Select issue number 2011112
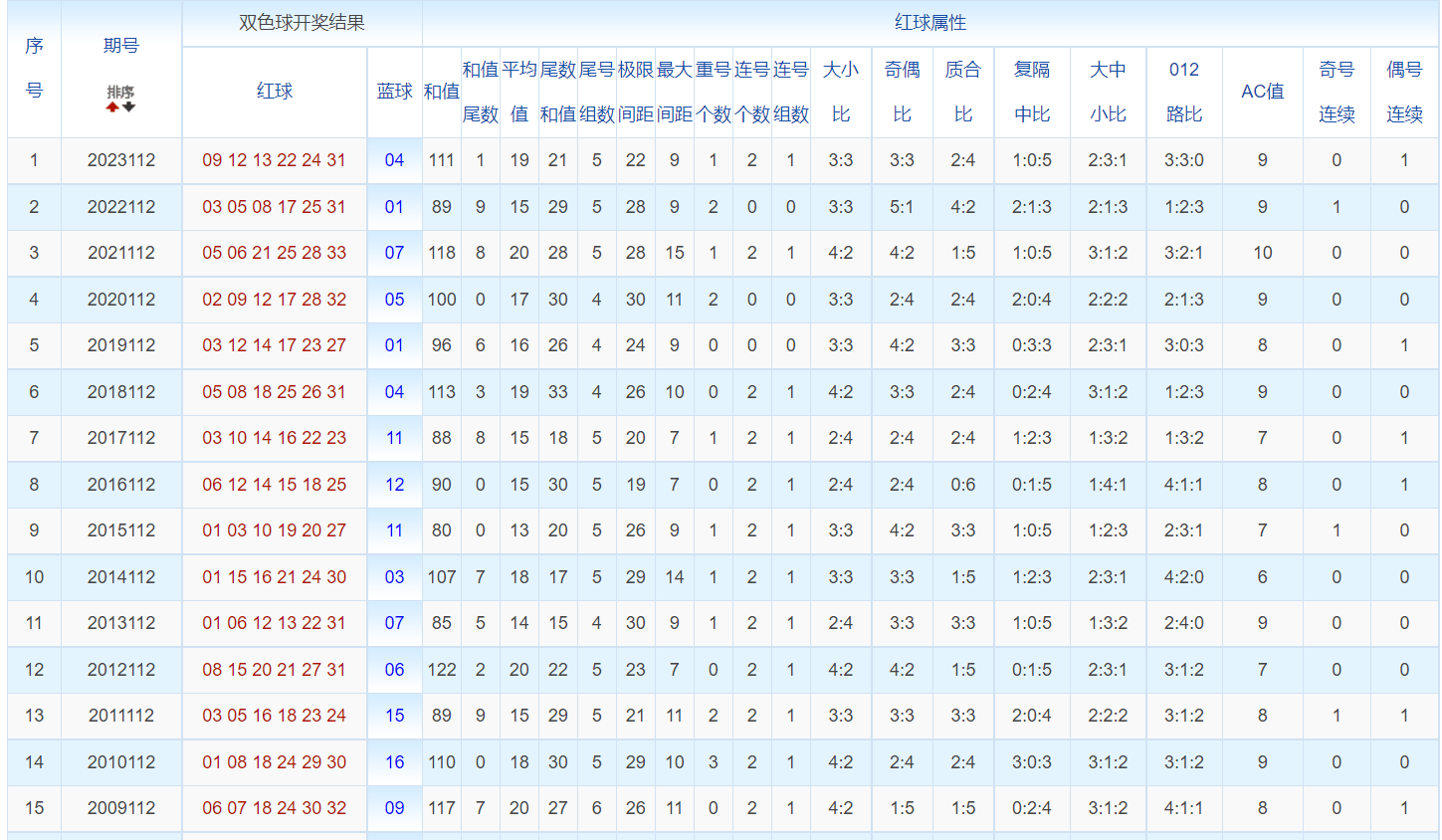The width and height of the screenshot is (1442, 840). (x=121, y=716)
